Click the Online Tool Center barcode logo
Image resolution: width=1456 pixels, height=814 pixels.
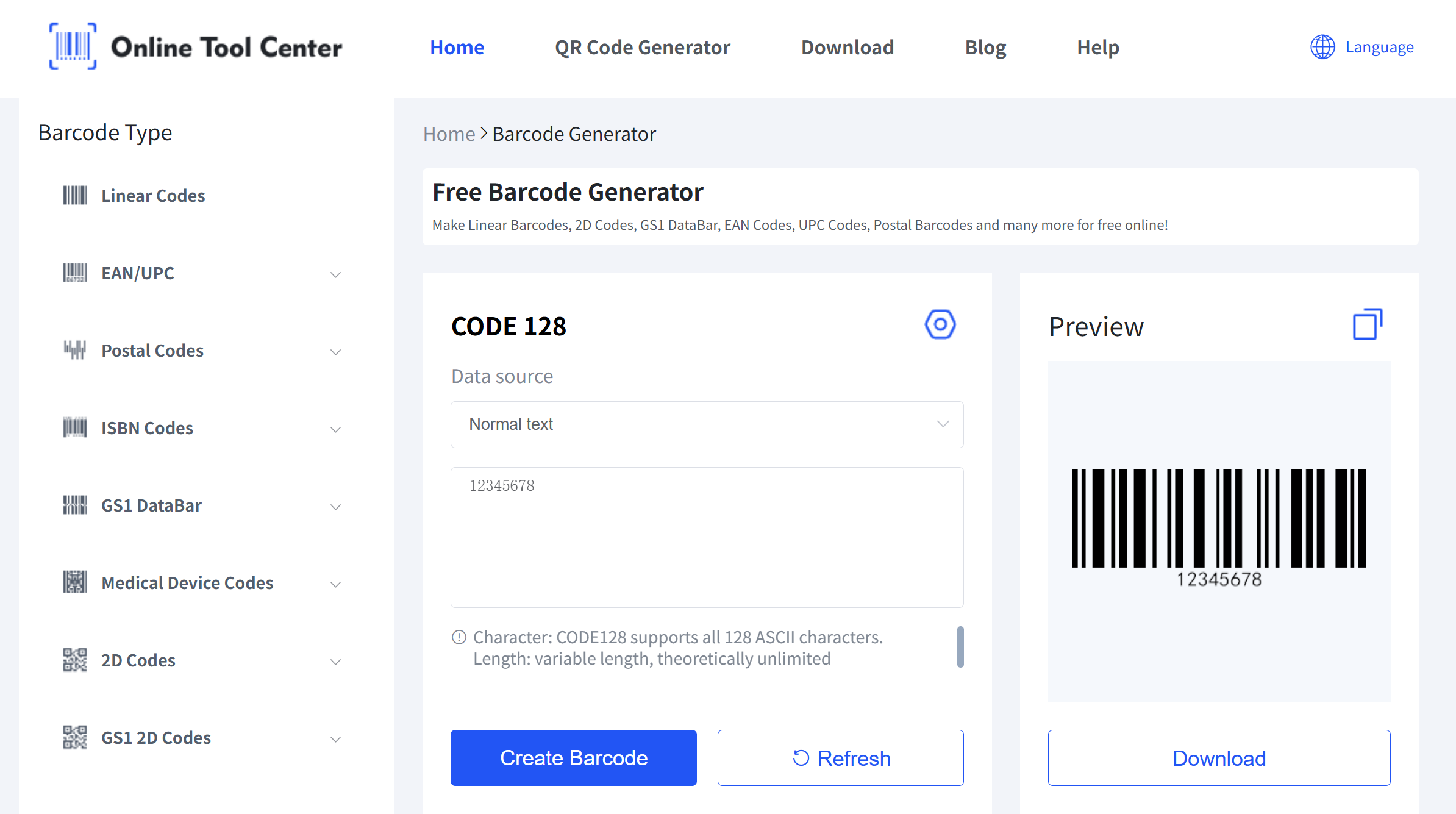[x=73, y=46]
